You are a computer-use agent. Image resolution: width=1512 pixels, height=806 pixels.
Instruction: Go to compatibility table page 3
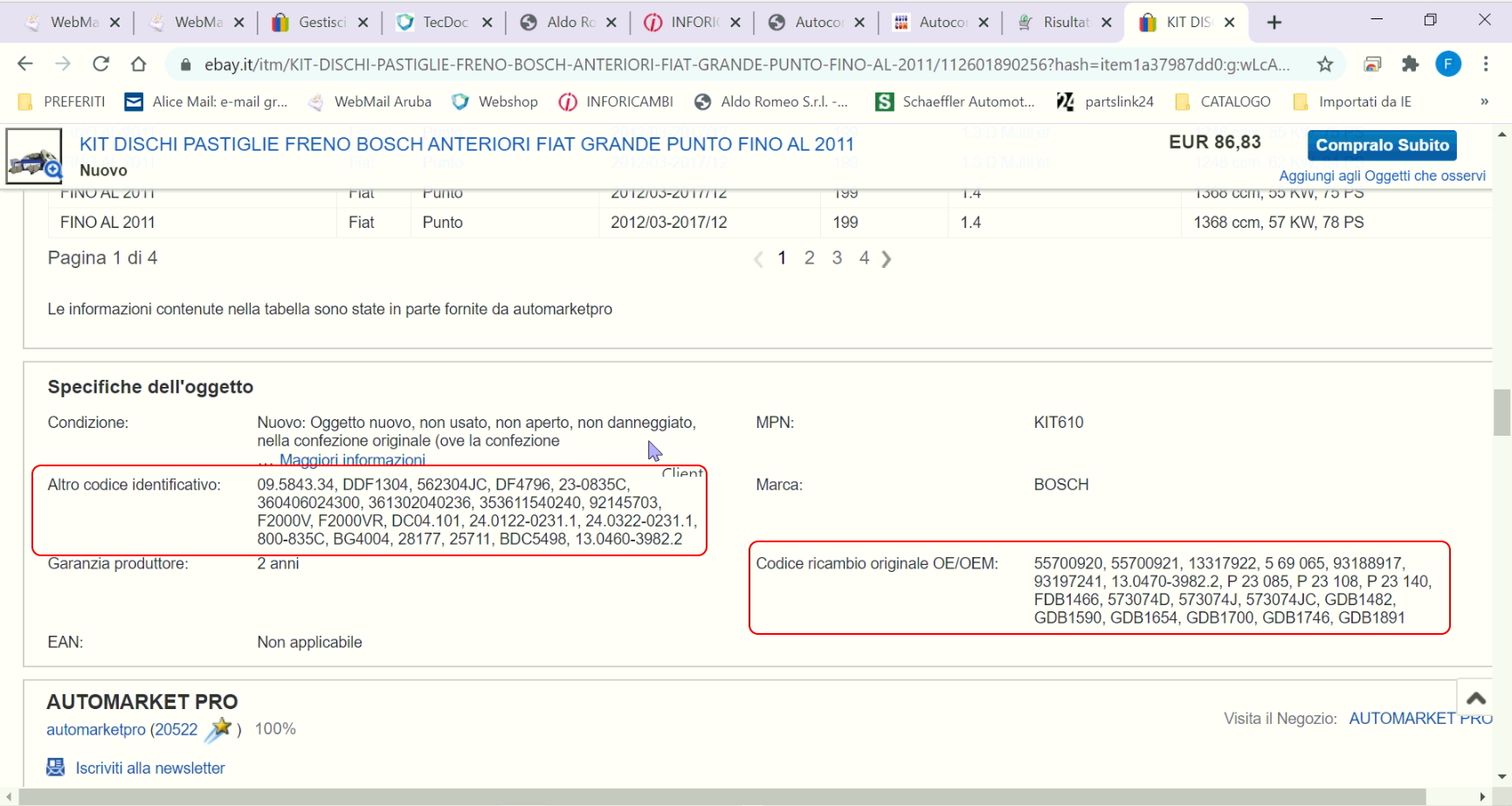837,258
